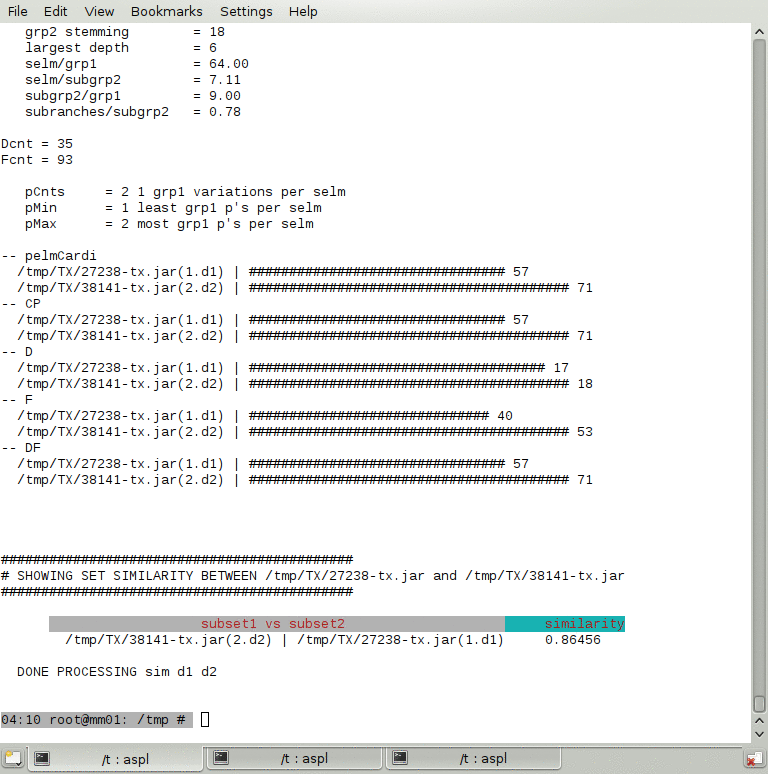Click the pMax most grp1 line
Image resolution: width=768 pixels, height=774 pixels.
(169, 224)
